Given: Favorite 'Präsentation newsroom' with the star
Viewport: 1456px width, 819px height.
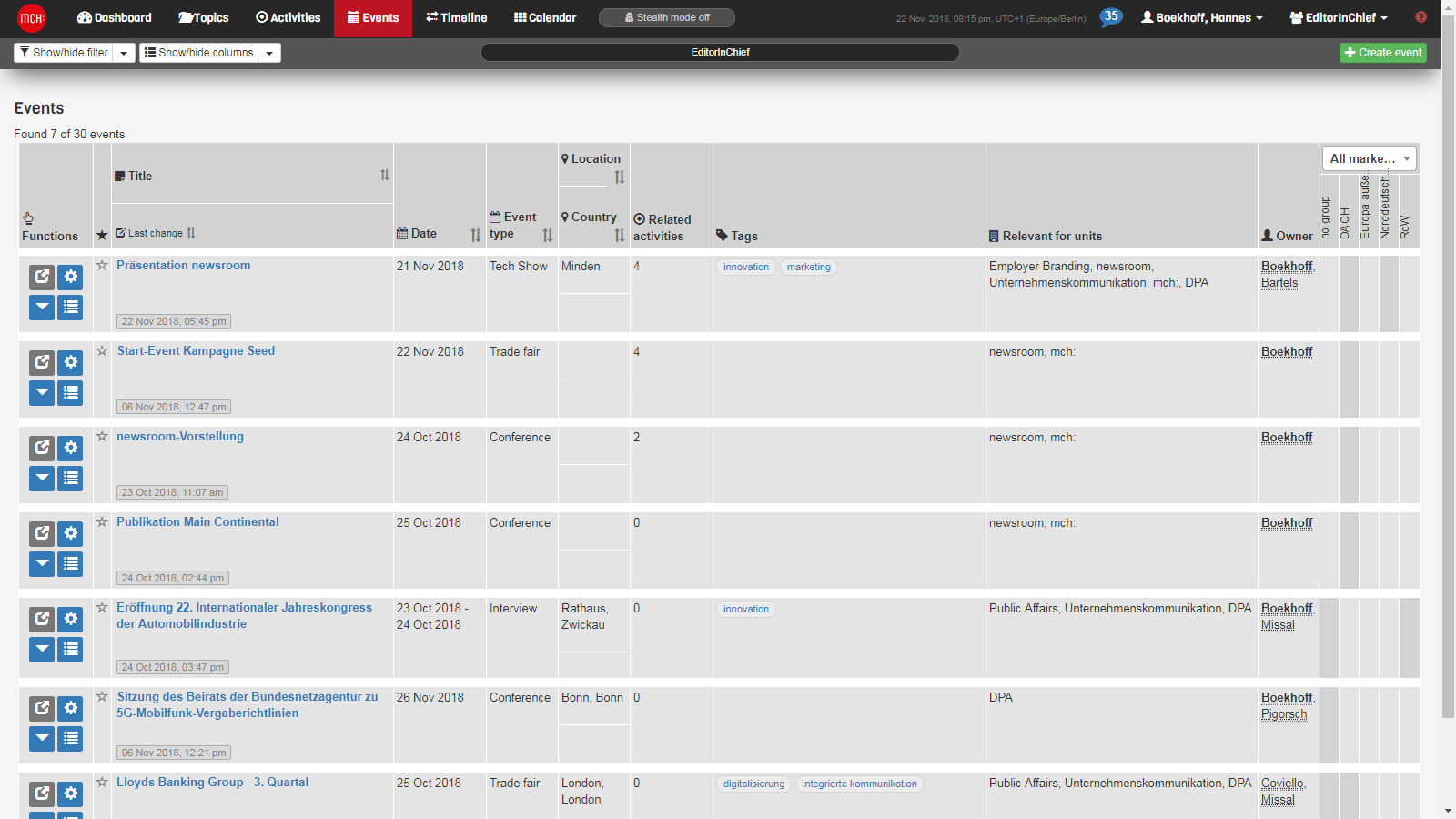Looking at the screenshot, I should click(101, 267).
